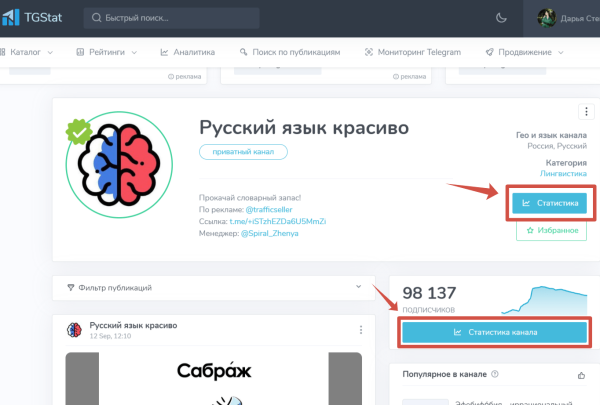
Task: Open the @trafficseller link
Action: 269,209
